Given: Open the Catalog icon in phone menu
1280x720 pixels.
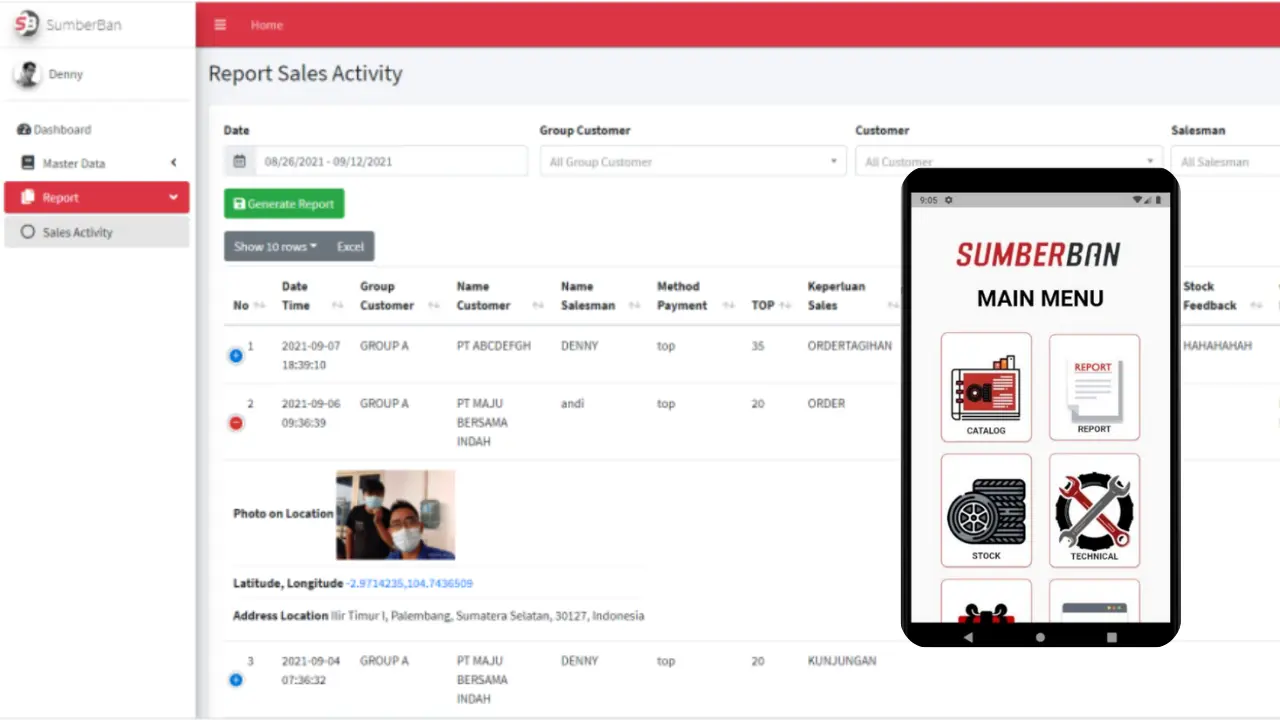Looking at the screenshot, I should coord(985,387).
